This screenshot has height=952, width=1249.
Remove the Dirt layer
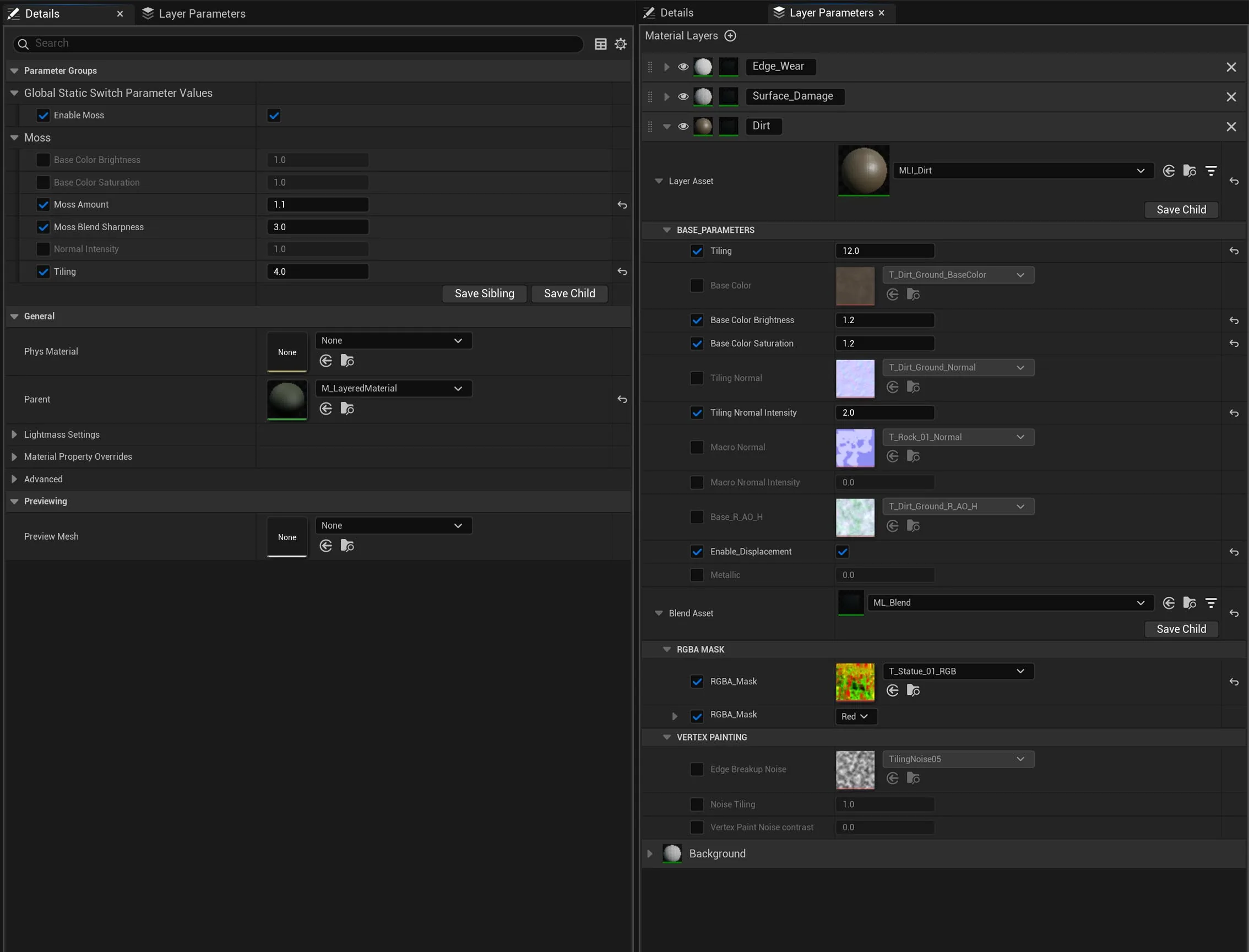pyautogui.click(x=1231, y=127)
